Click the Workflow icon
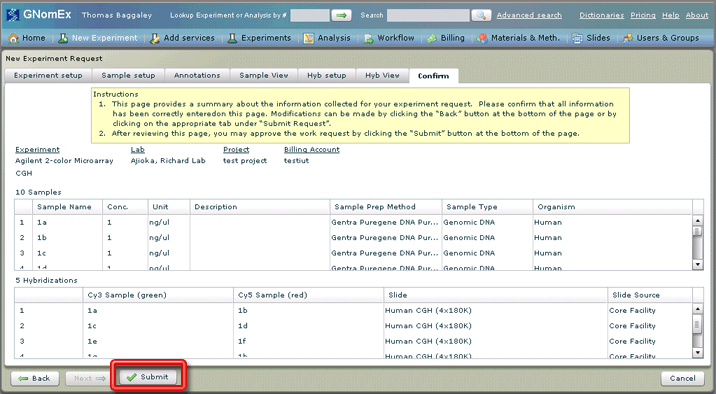 [369, 38]
